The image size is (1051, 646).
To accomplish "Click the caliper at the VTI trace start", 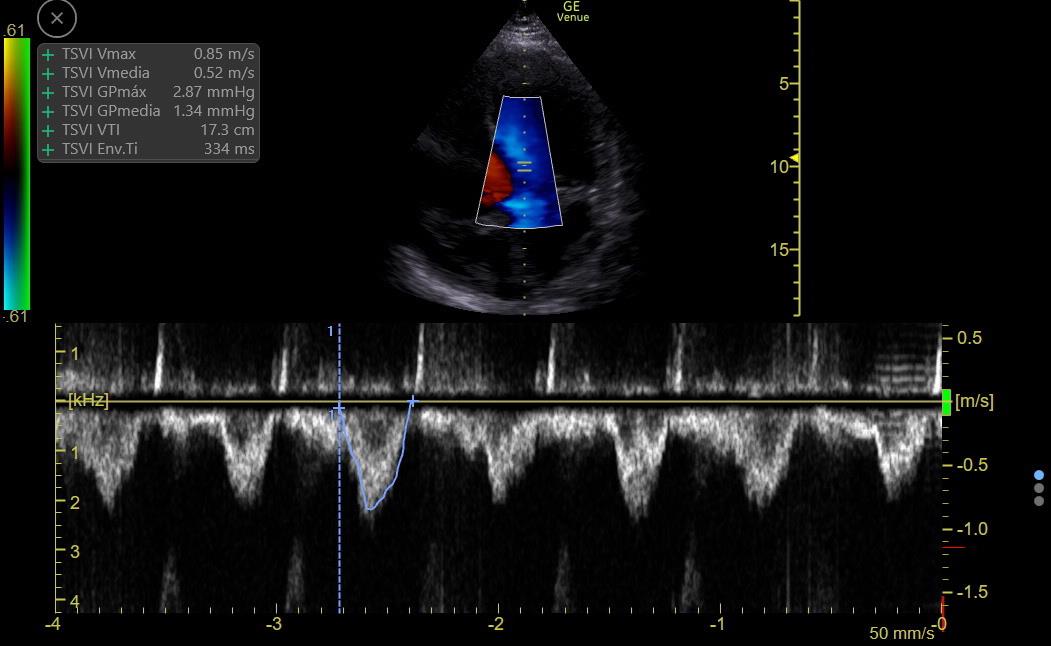I will pyautogui.click(x=337, y=408).
